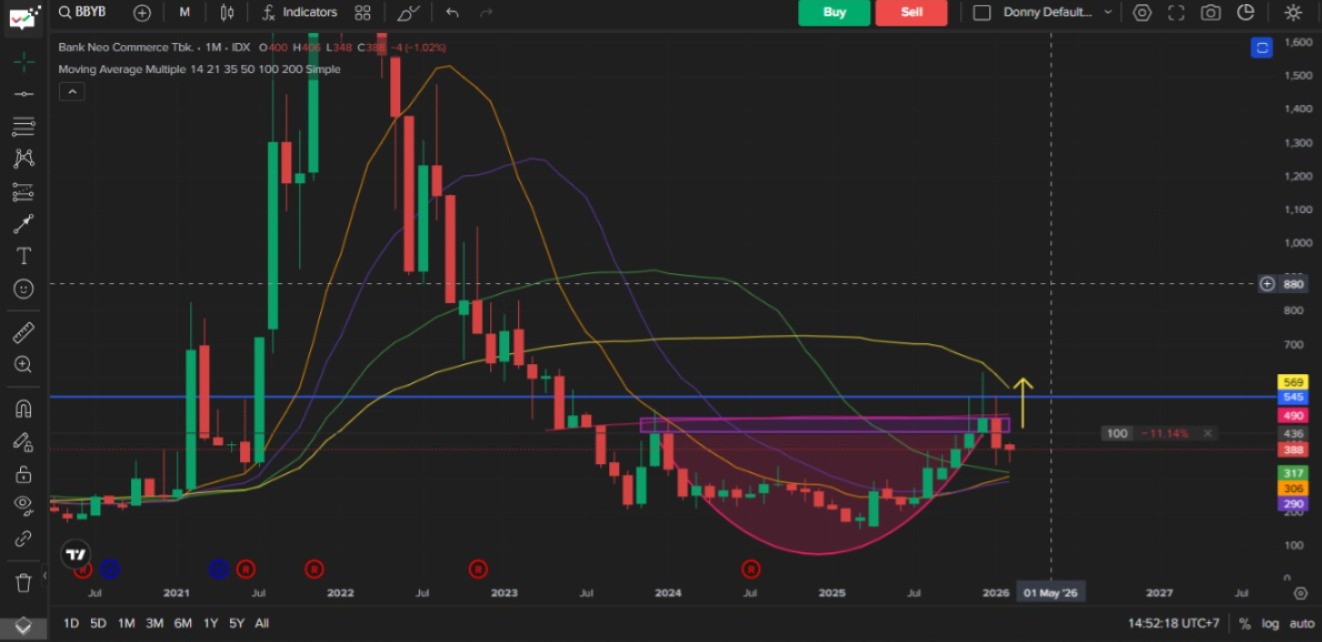Click the TradingView TV logo on chart
The height and width of the screenshot is (642, 1322).
pos(75,554)
